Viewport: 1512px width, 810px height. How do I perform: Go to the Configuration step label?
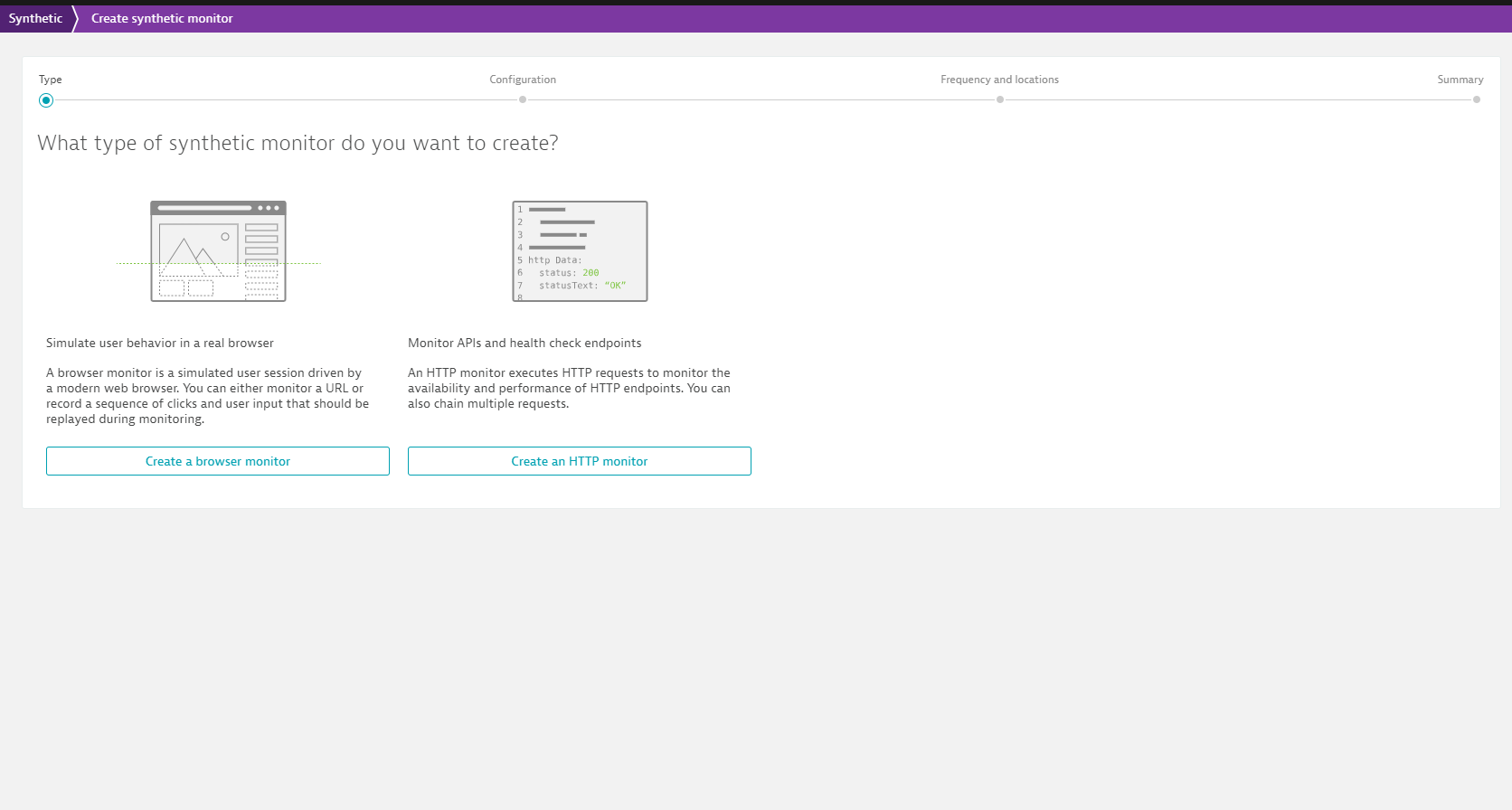(523, 80)
